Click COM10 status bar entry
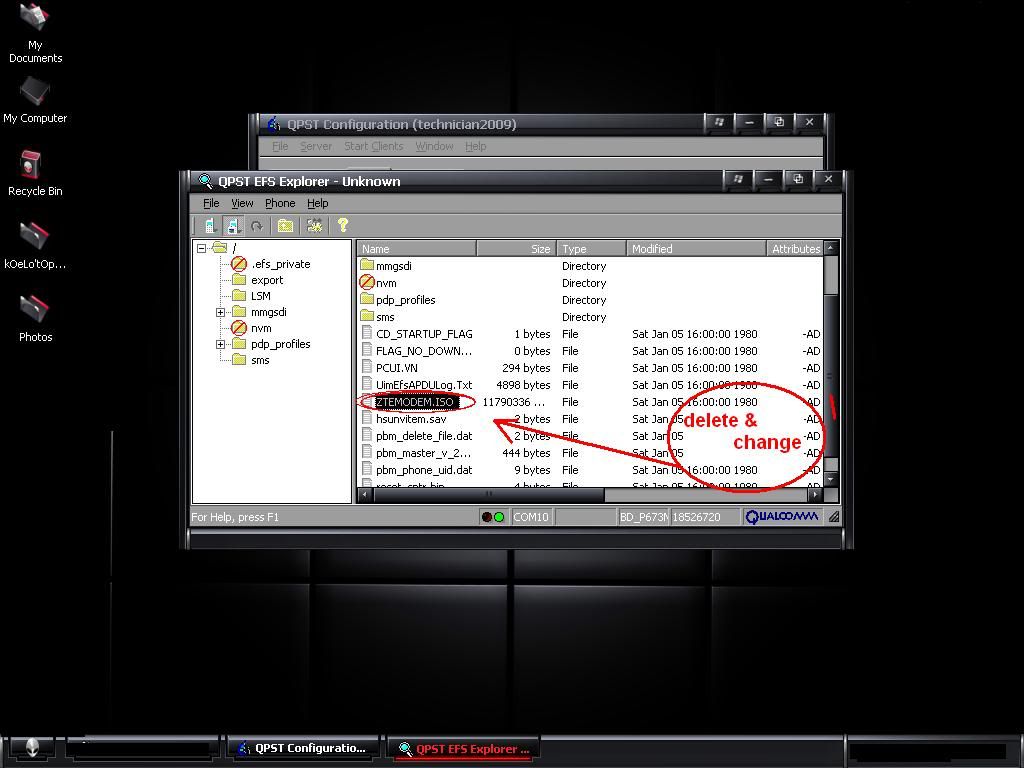1024x768 pixels. pos(531,517)
